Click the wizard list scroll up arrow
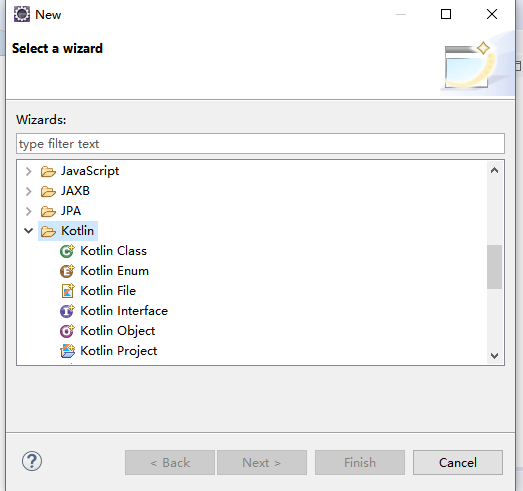 [x=494, y=170]
